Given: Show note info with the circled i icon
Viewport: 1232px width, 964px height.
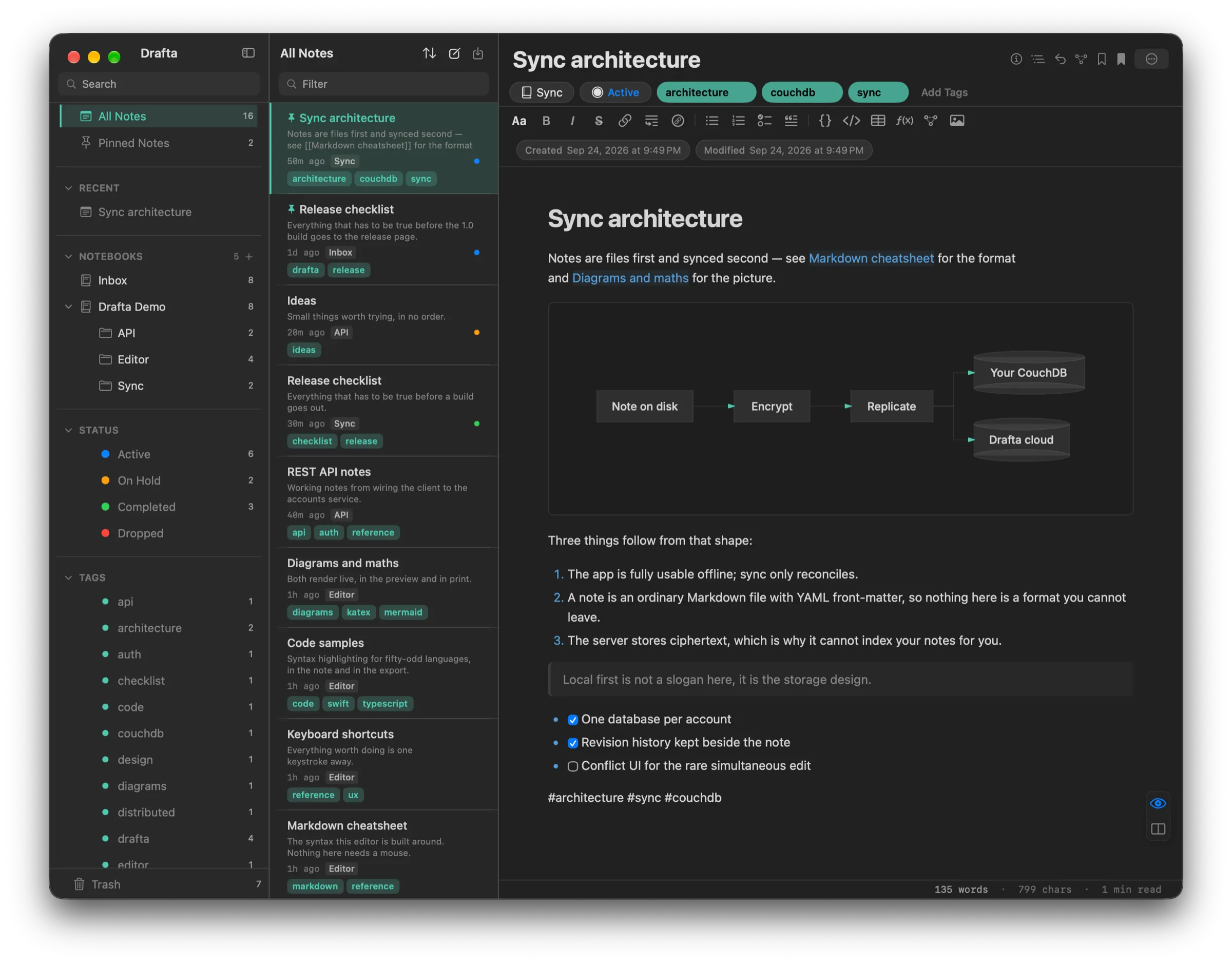Looking at the screenshot, I should click(x=1016, y=59).
